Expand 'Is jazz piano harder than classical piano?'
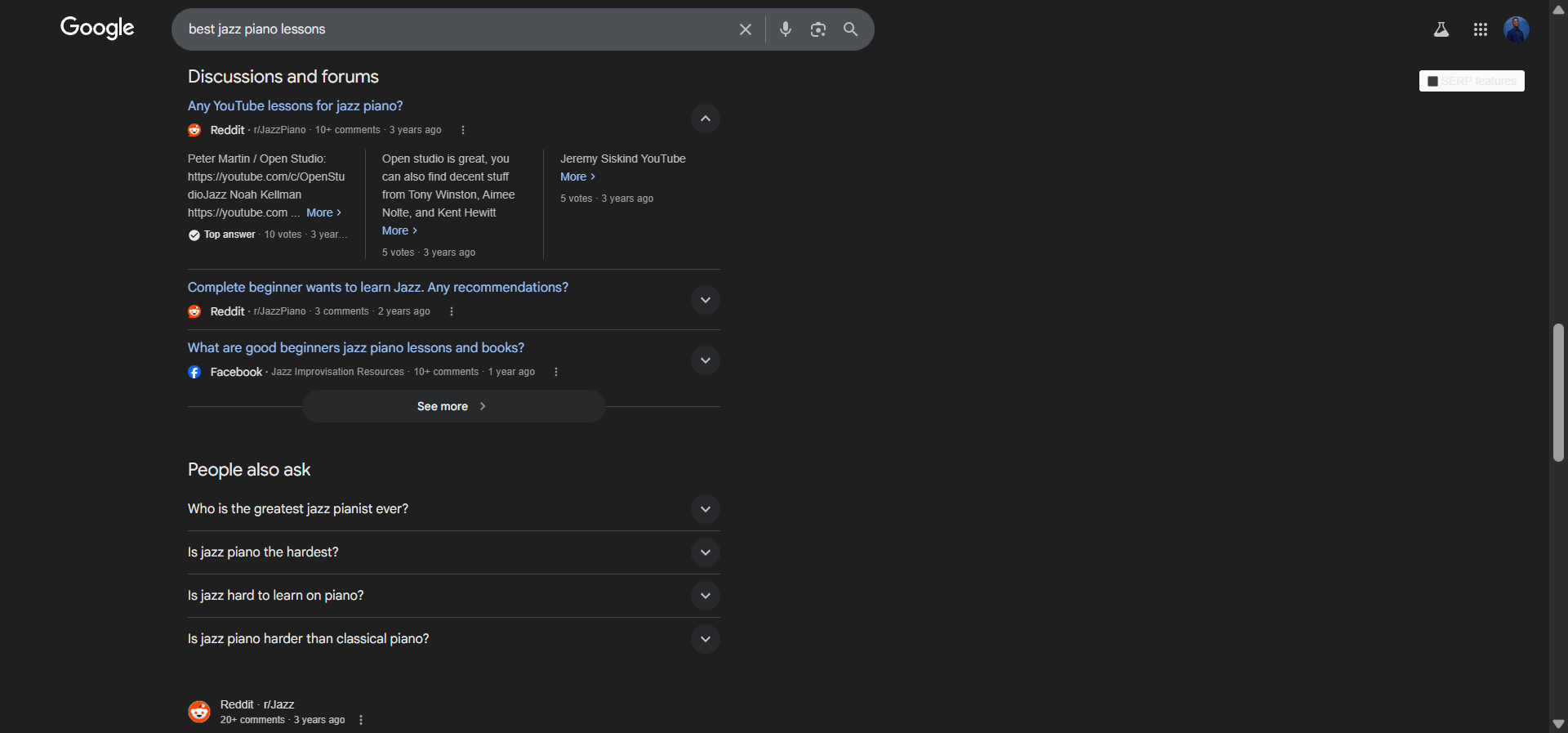The height and width of the screenshot is (733, 1568). (x=705, y=639)
